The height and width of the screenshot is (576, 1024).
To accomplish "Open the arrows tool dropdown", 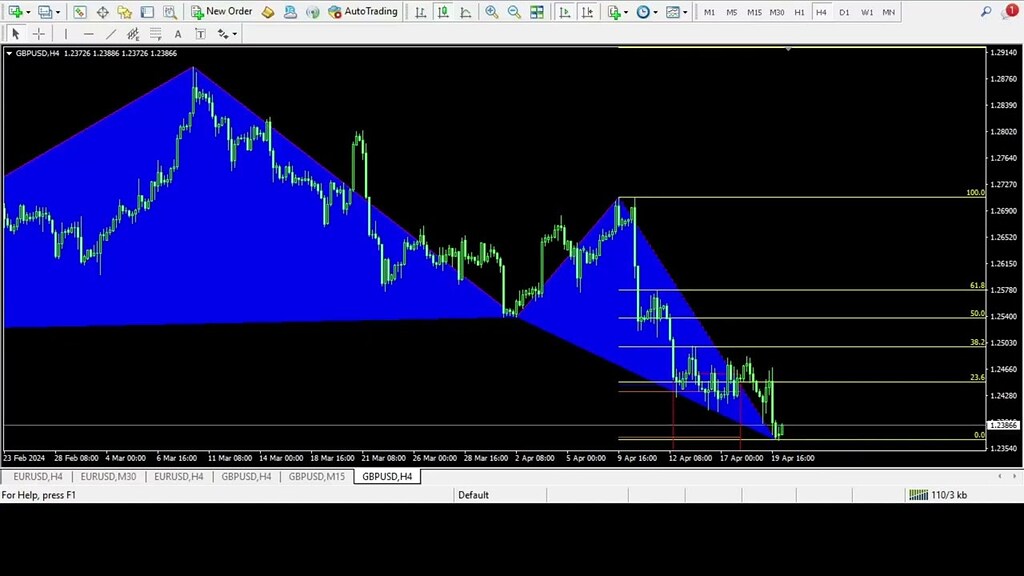I will [227, 33].
